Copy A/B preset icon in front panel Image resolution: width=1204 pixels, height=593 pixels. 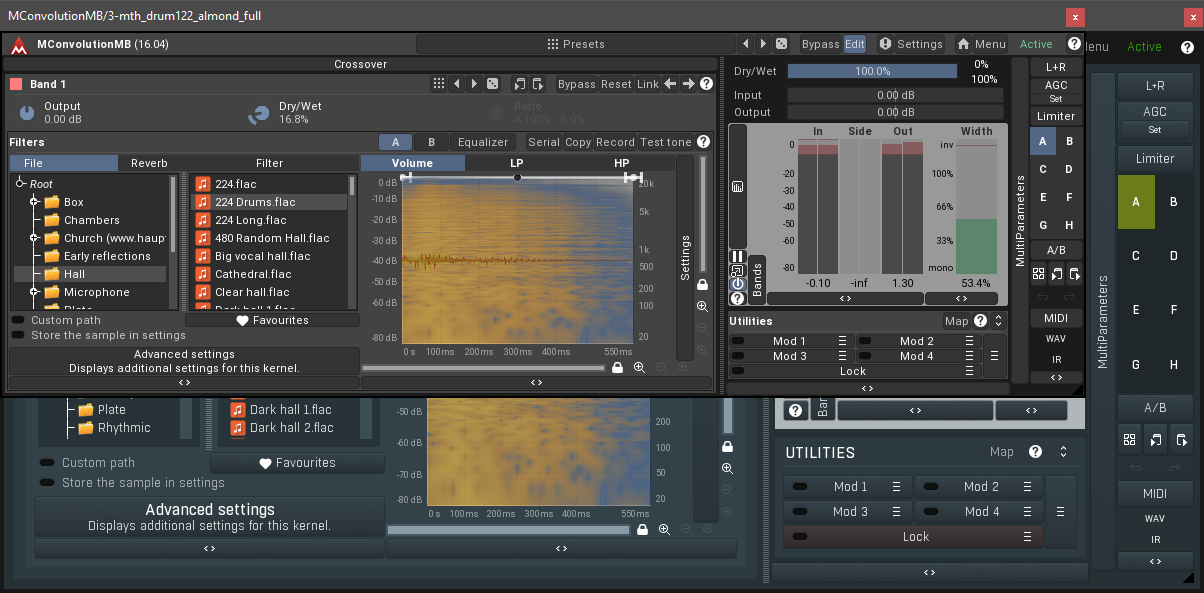click(1056, 273)
